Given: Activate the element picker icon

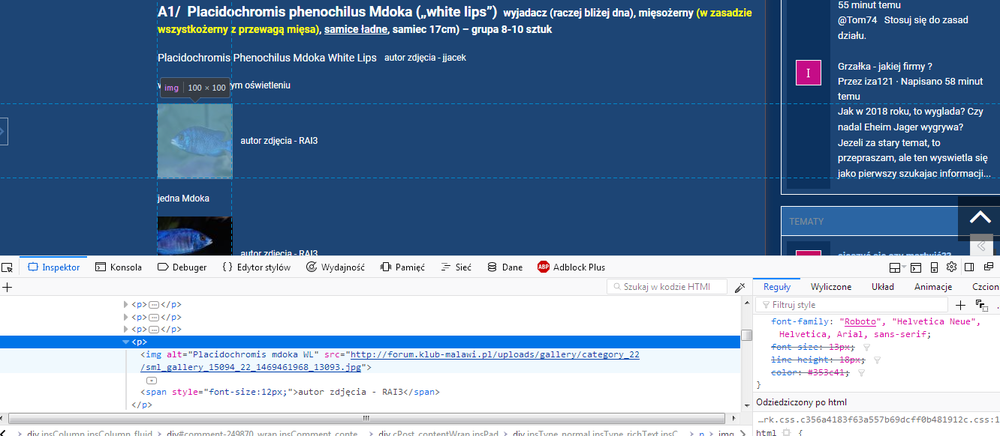Looking at the screenshot, I should 8,267.
